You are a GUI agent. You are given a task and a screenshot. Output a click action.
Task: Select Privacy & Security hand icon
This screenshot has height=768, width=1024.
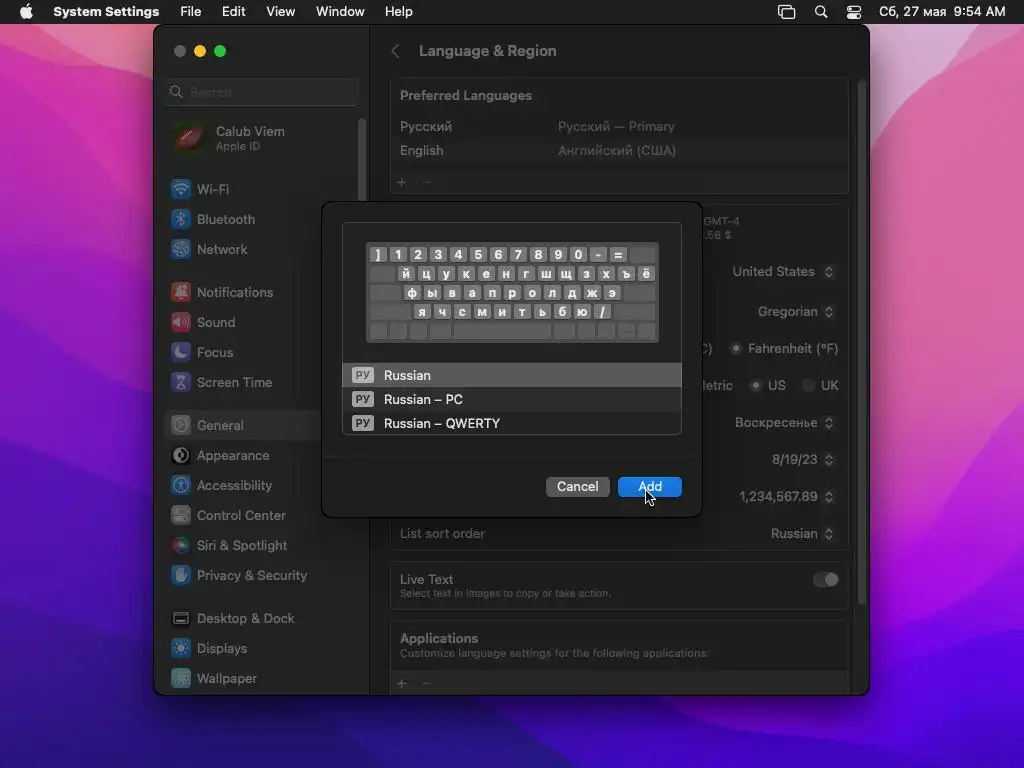point(181,575)
